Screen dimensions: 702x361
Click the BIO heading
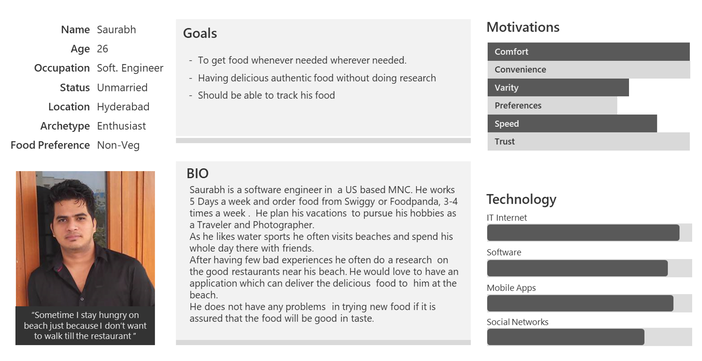coord(197,173)
